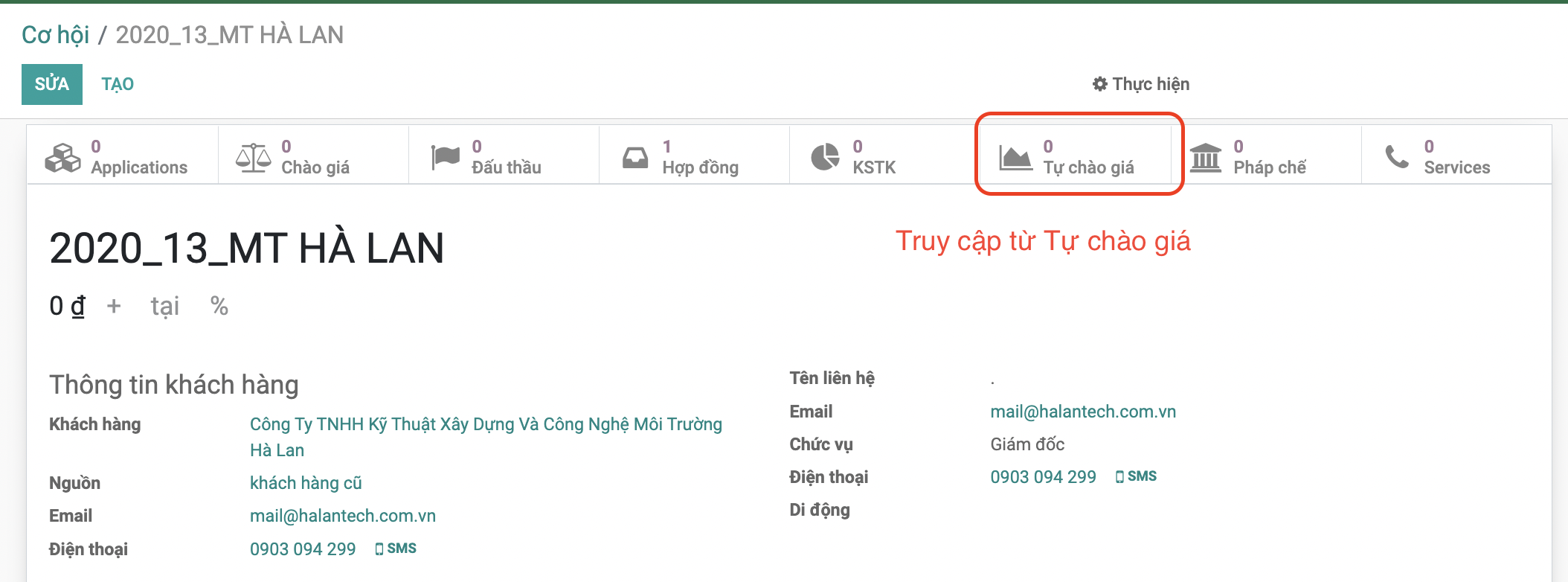Viewport: 1568px width, 582px height.
Task: Click the Services phone icon
Action: pyautogui.click(x=1396, y=157)
